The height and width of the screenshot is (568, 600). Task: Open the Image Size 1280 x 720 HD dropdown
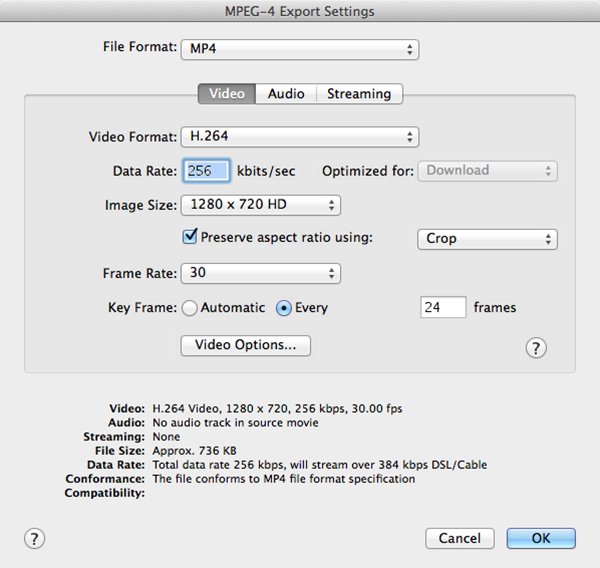[260, 205]
